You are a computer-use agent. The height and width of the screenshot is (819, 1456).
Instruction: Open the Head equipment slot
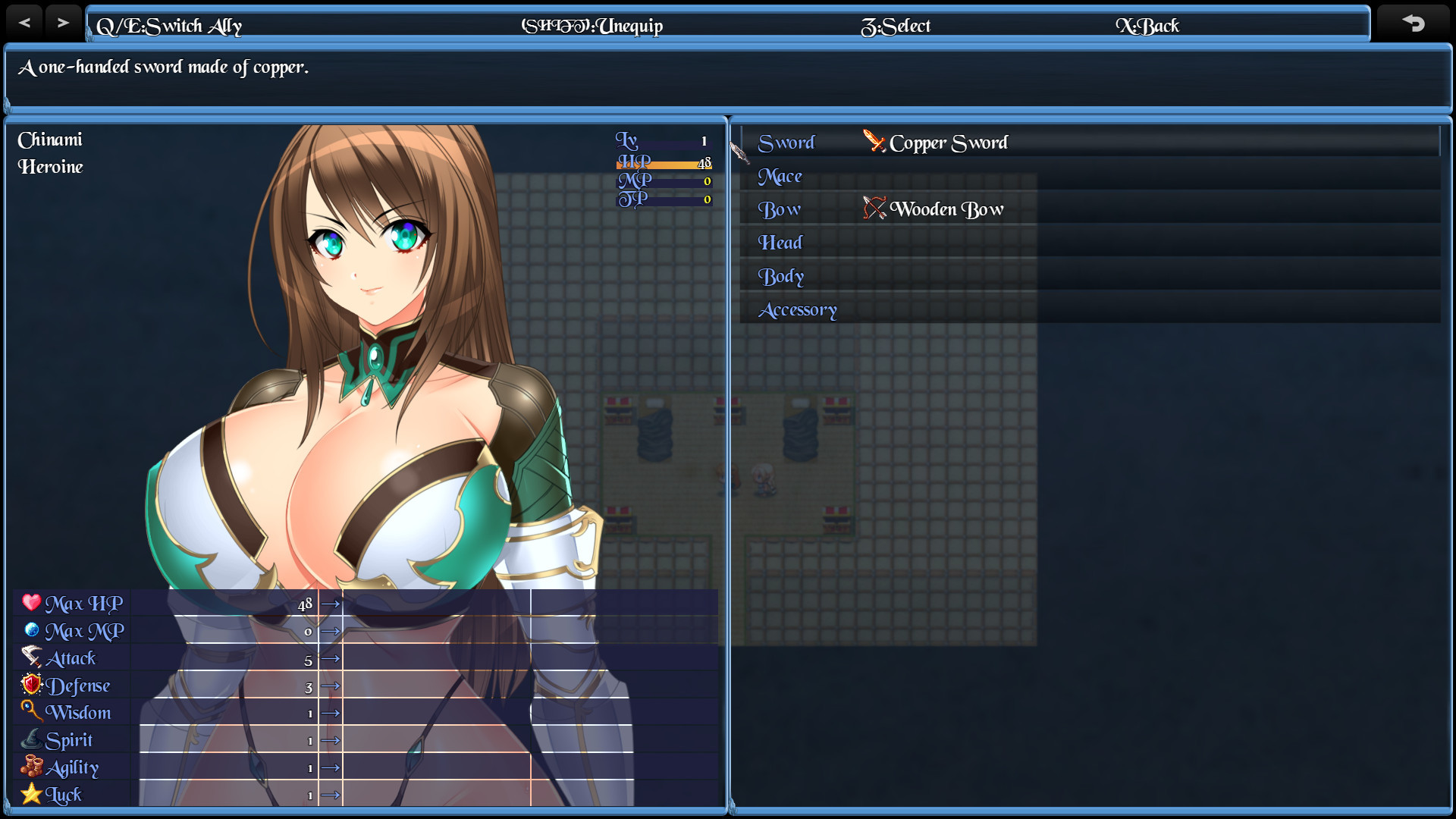click(779, 242)
